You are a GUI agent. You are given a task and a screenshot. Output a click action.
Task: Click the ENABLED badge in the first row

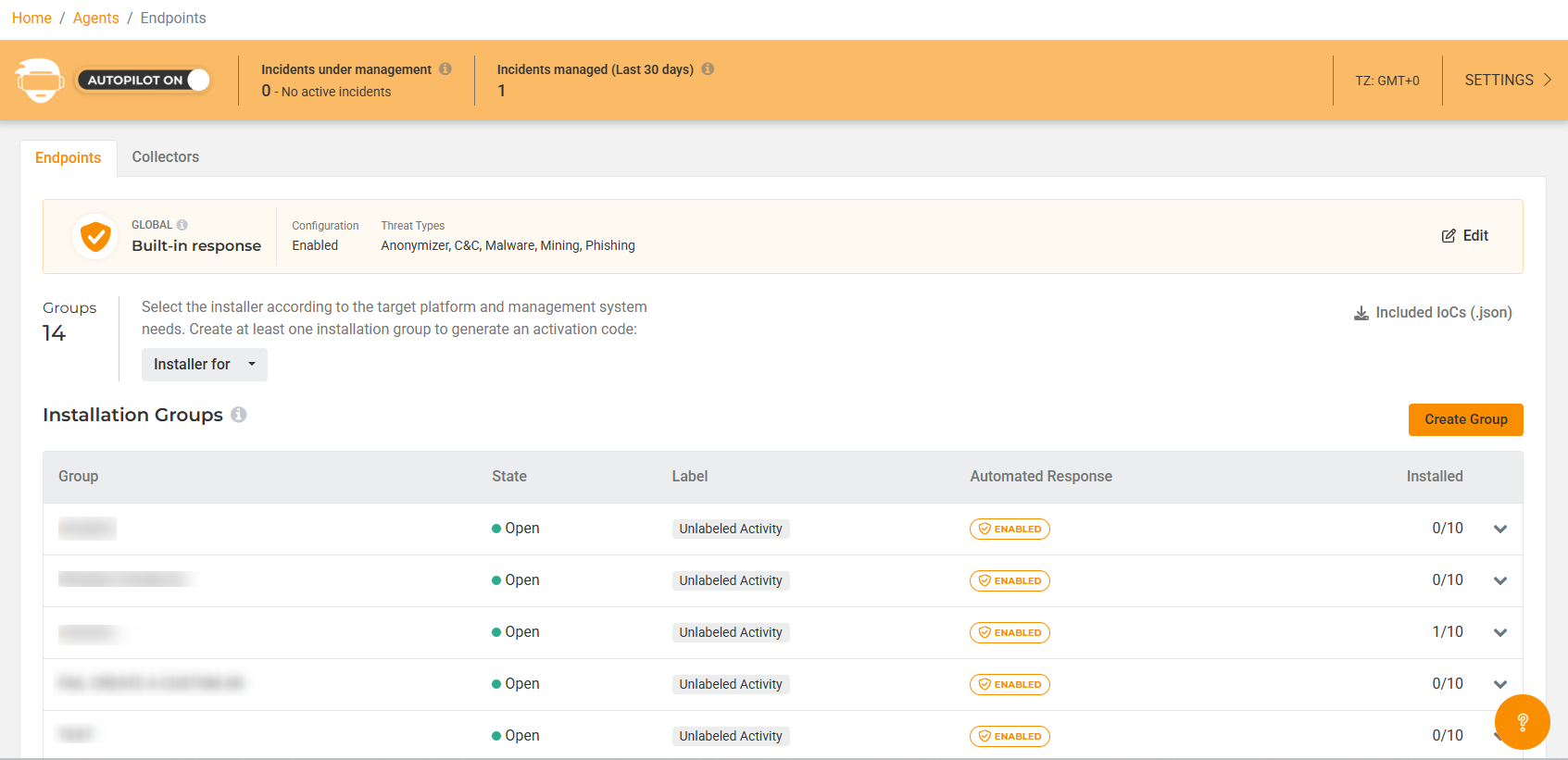[1010, 530]
